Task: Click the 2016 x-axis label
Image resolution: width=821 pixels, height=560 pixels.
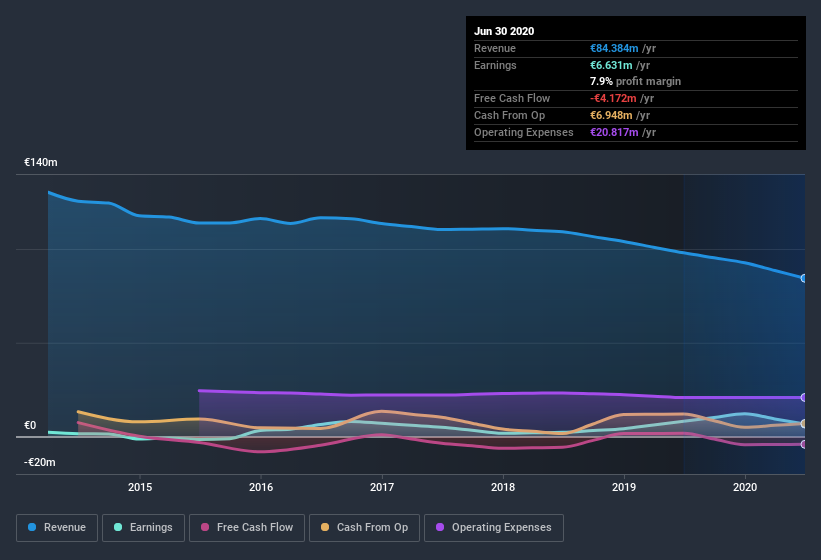Action: click(261, 487)
